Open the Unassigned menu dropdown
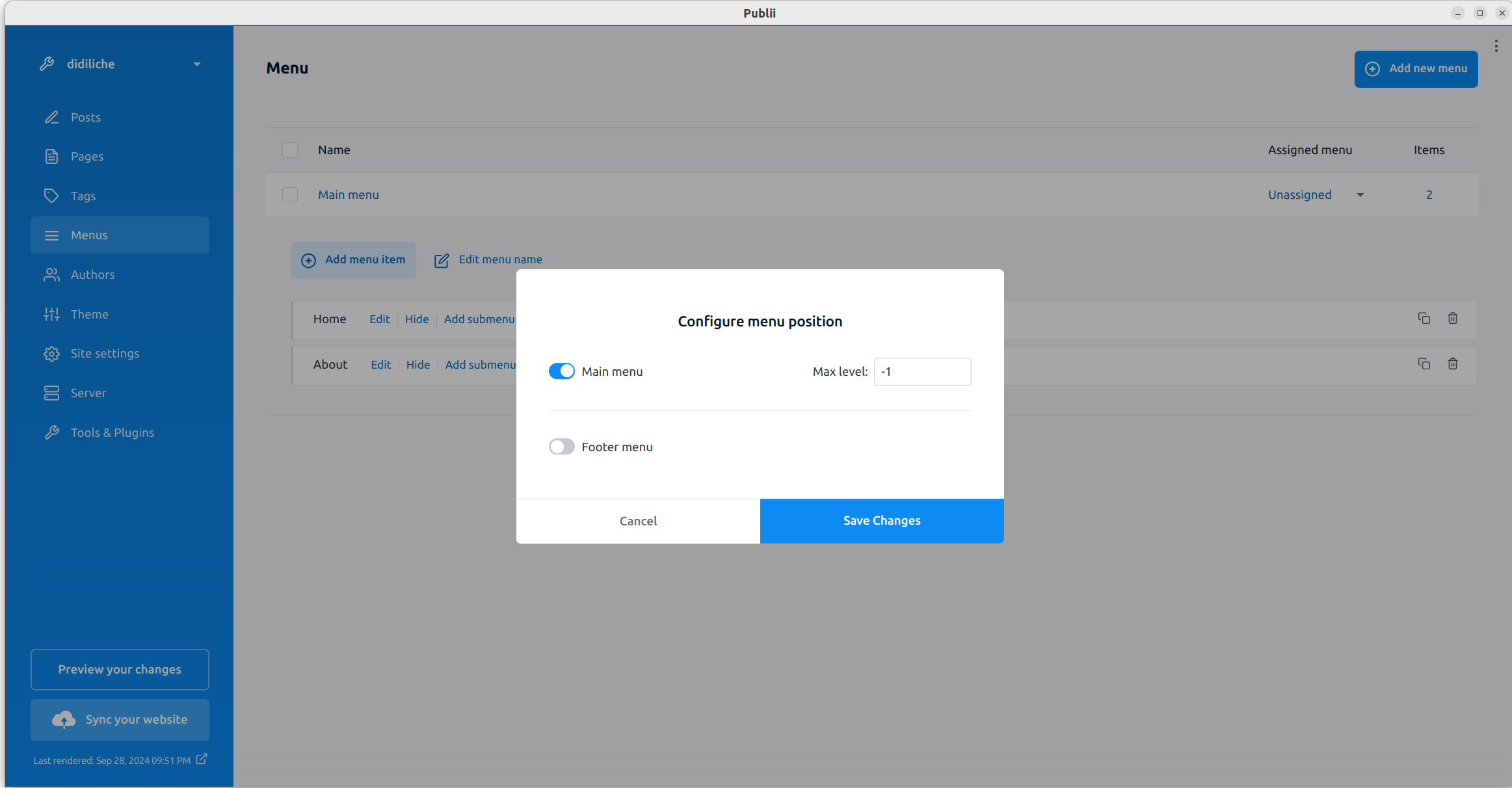1512x788 pixels. point(1315,195)
